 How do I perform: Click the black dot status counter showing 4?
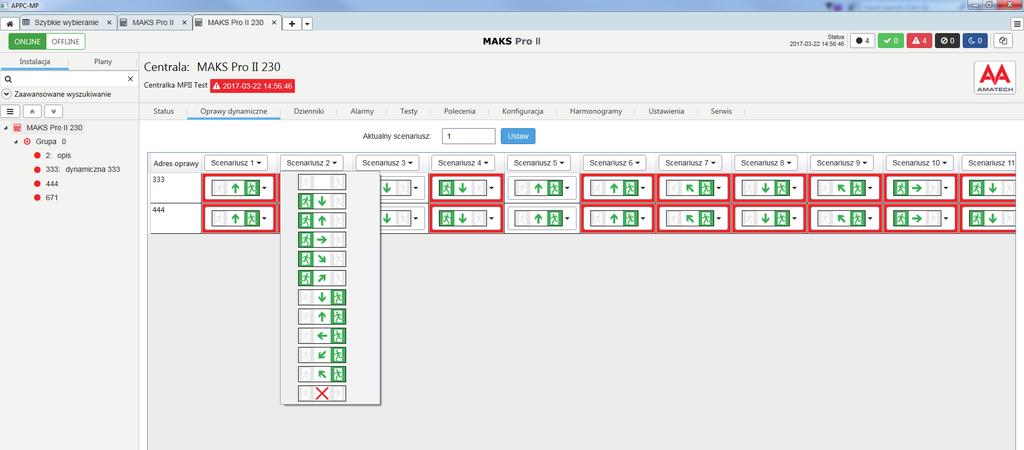click(863, 40)
